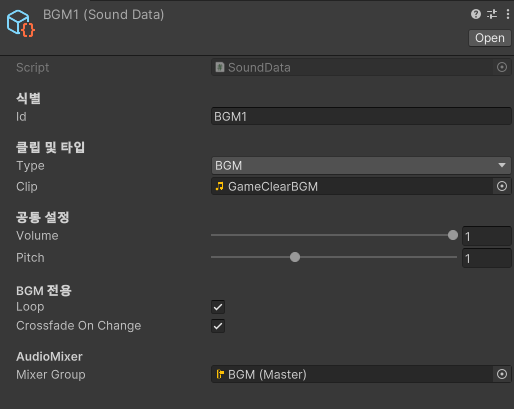The image size is (514, 409).
Task: Click the Id text field containing BGM1
Action: 361,116
